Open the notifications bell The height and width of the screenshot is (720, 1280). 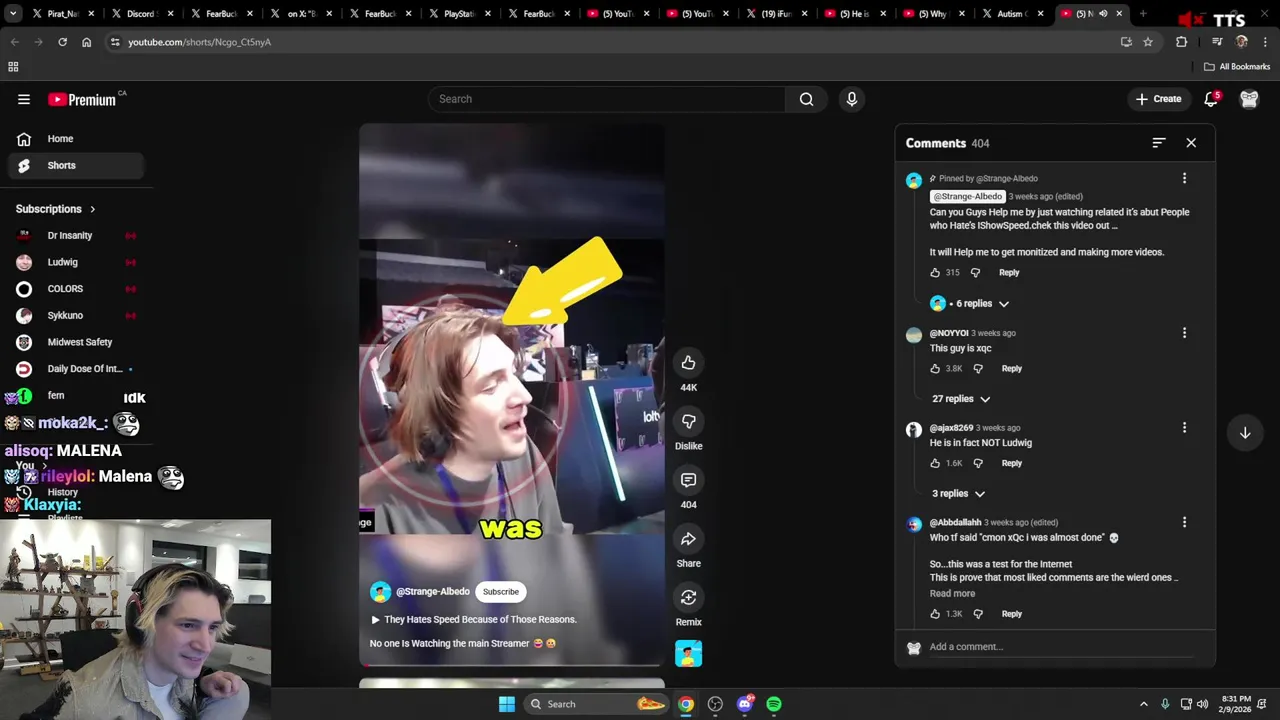(1211, 99)
